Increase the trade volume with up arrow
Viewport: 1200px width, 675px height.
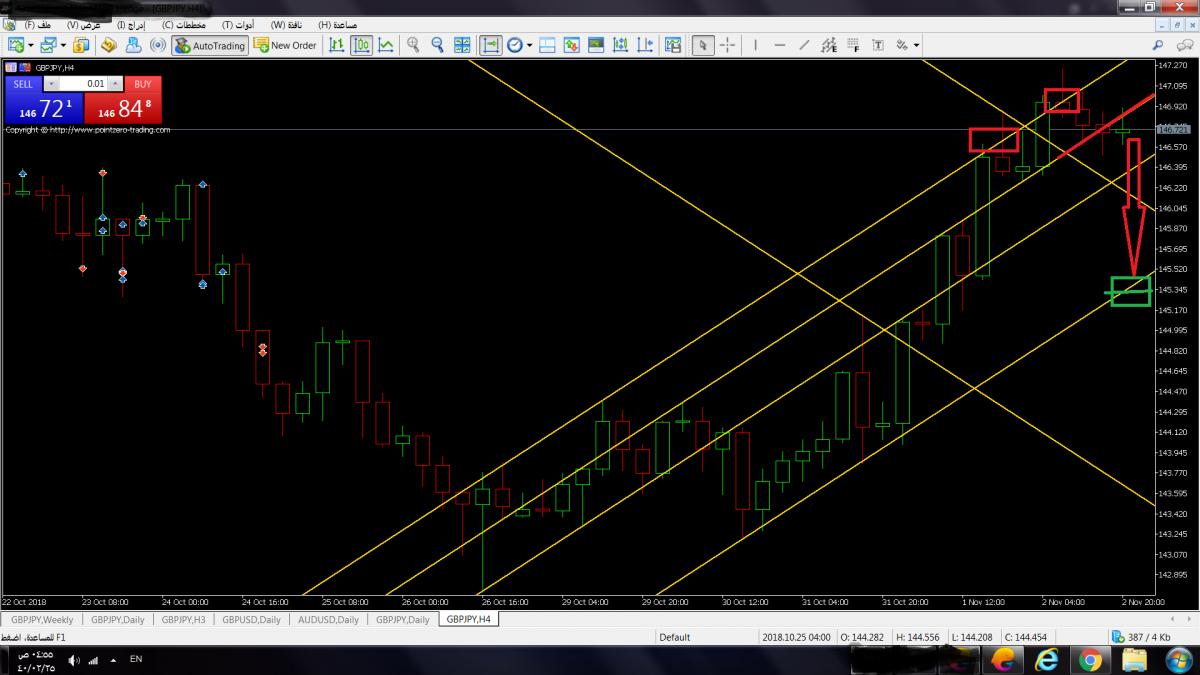(x=116, y=85)
